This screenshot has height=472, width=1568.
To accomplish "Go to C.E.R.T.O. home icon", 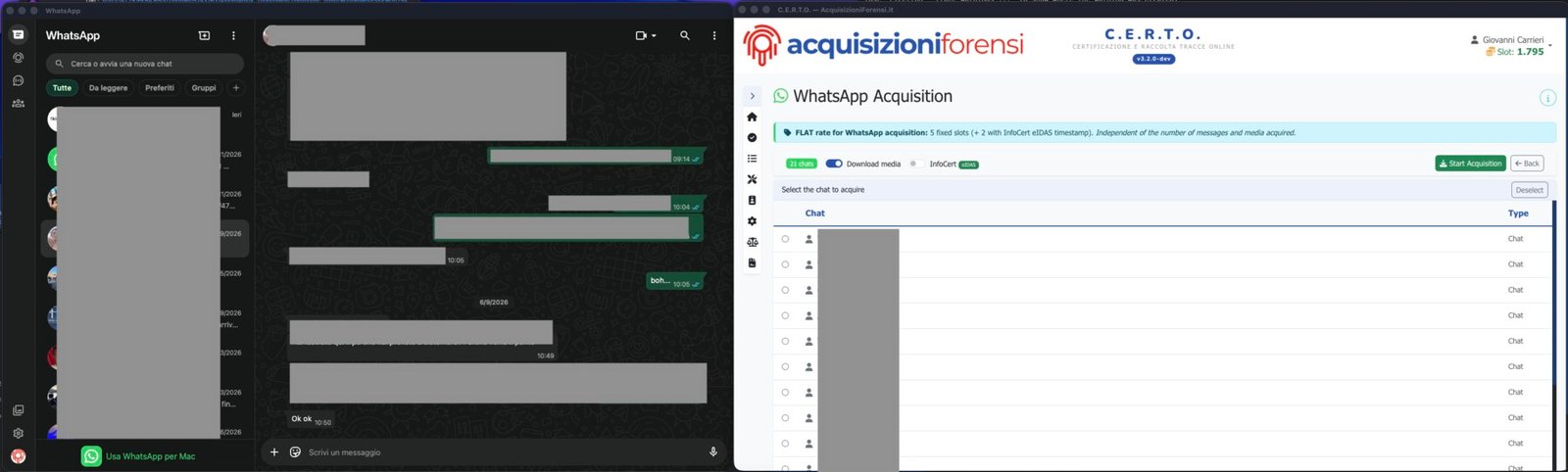I will click(x=752, y=117).
